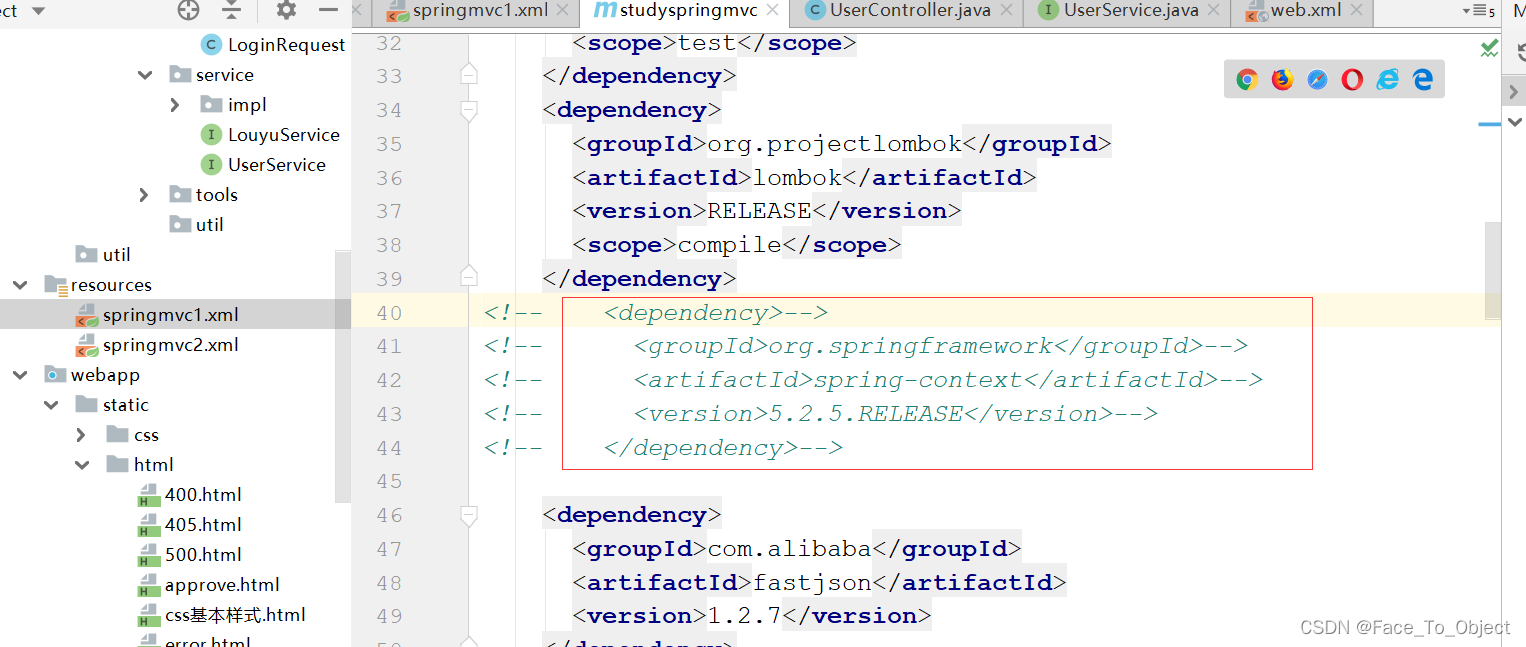Image resolution: width=1526 pixels, height=647 pixels.
Task: Open the Project view settings gear
Action: click(285, 9)
